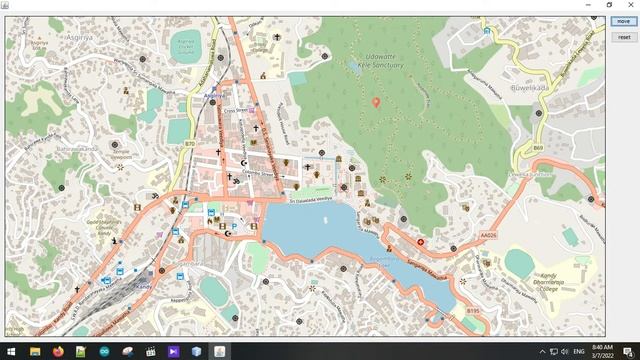The height and width of the screenshot is (360, 640).
Task: Click the red hospital cross icon near the lake
Action: click(420, 242)
